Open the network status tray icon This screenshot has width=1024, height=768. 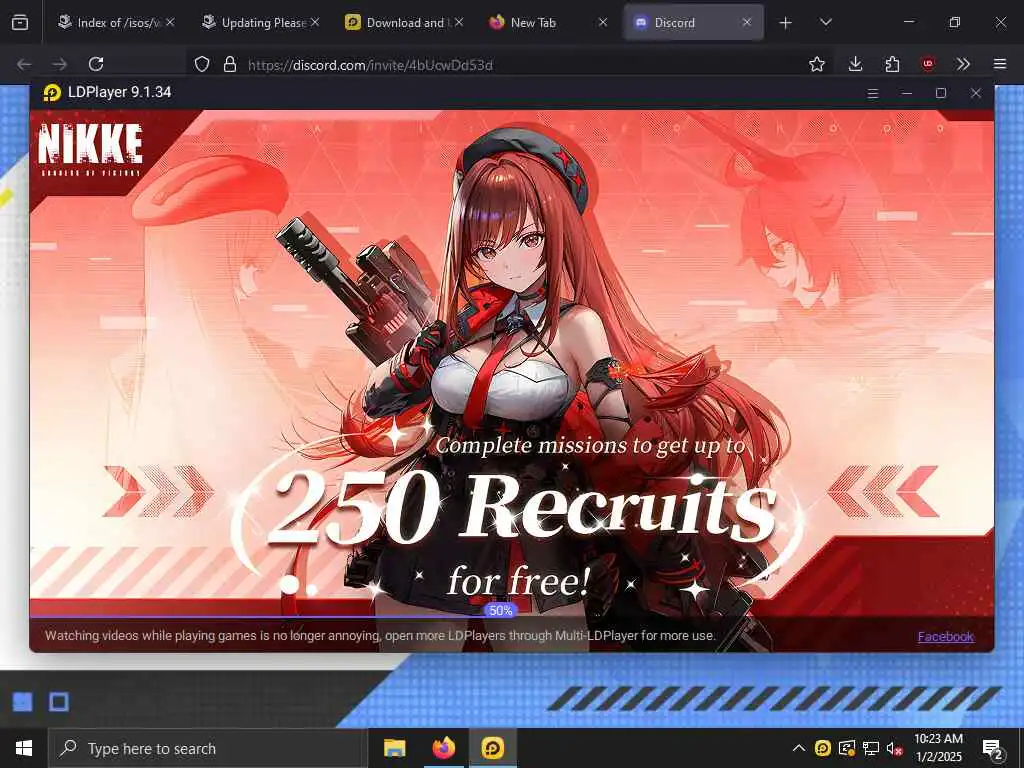coord(871,748)
